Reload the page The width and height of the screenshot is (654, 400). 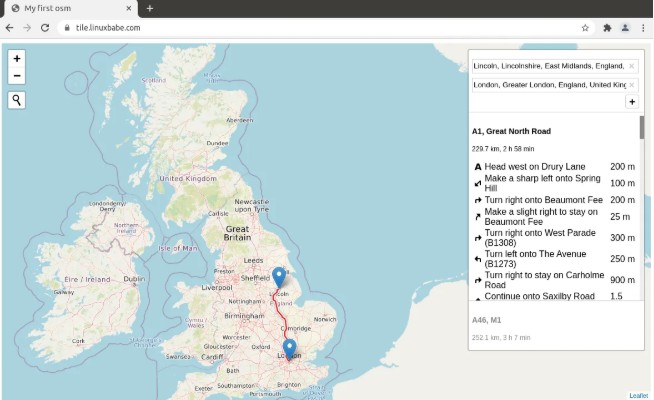click(x=45, y=28)
